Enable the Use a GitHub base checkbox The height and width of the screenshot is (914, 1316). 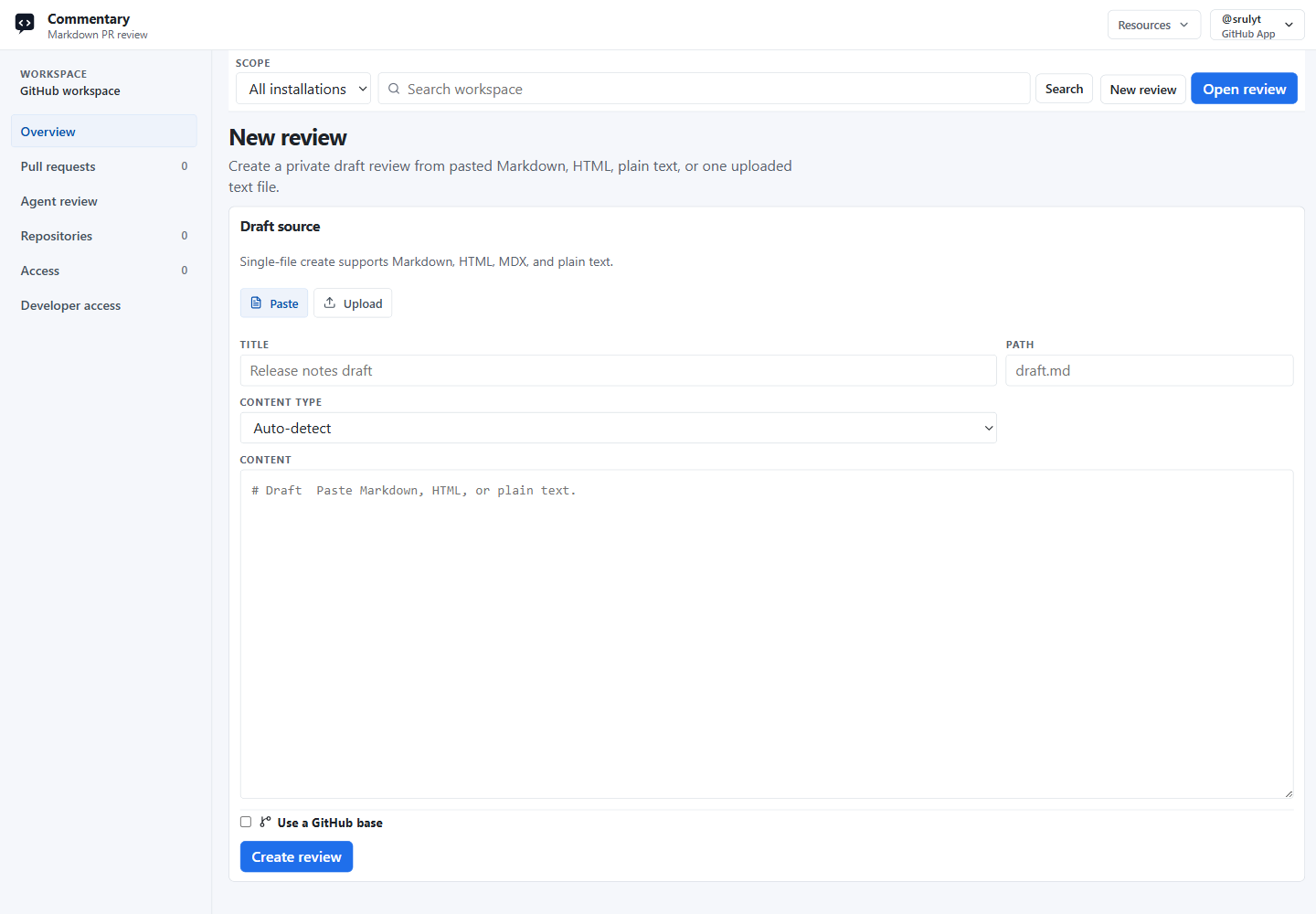click(x=246, y=822)
